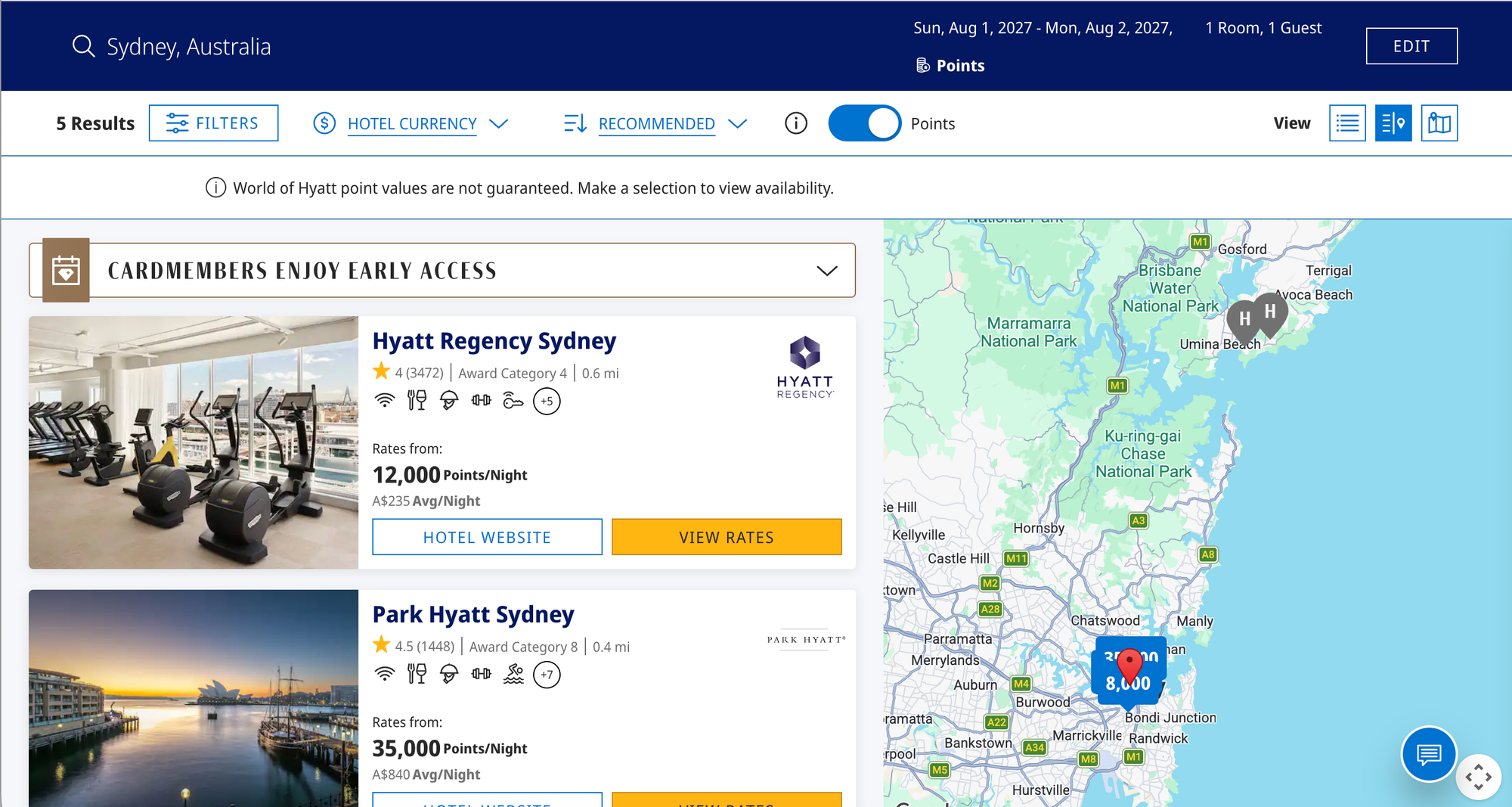1512x807 pixels.
Task: Switch to full map view
Action: (x=1439, y=123)
